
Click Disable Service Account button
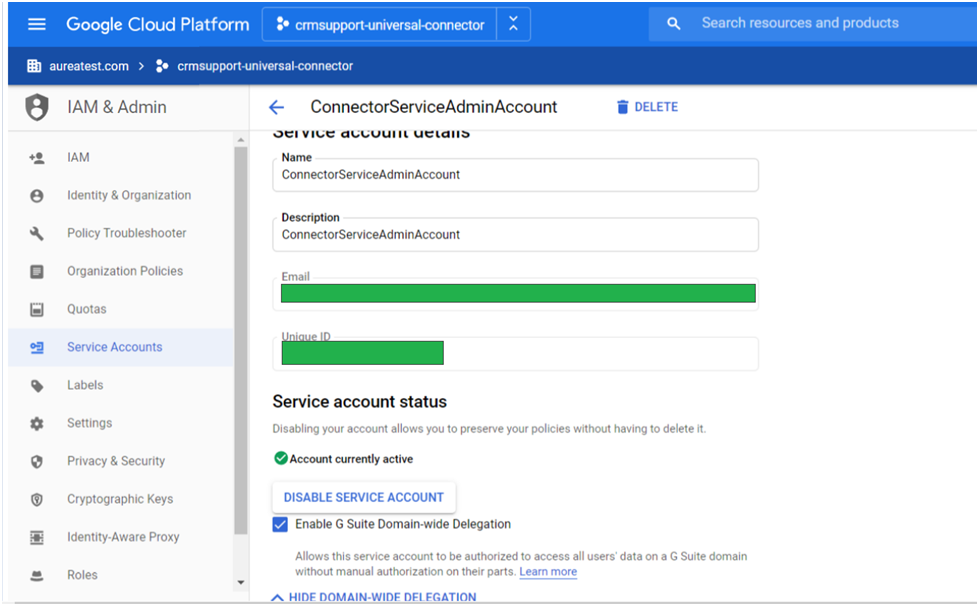click(x=364, y=497)
